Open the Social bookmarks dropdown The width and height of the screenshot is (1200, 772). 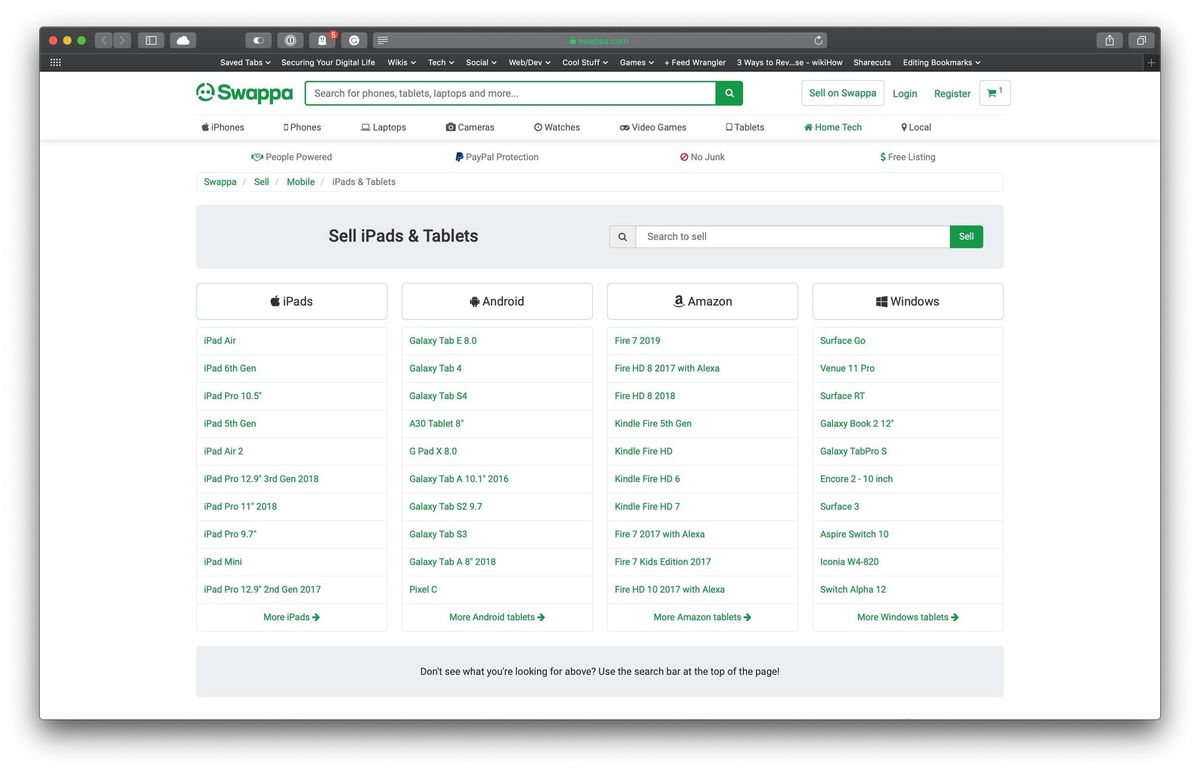coord(481,62)
